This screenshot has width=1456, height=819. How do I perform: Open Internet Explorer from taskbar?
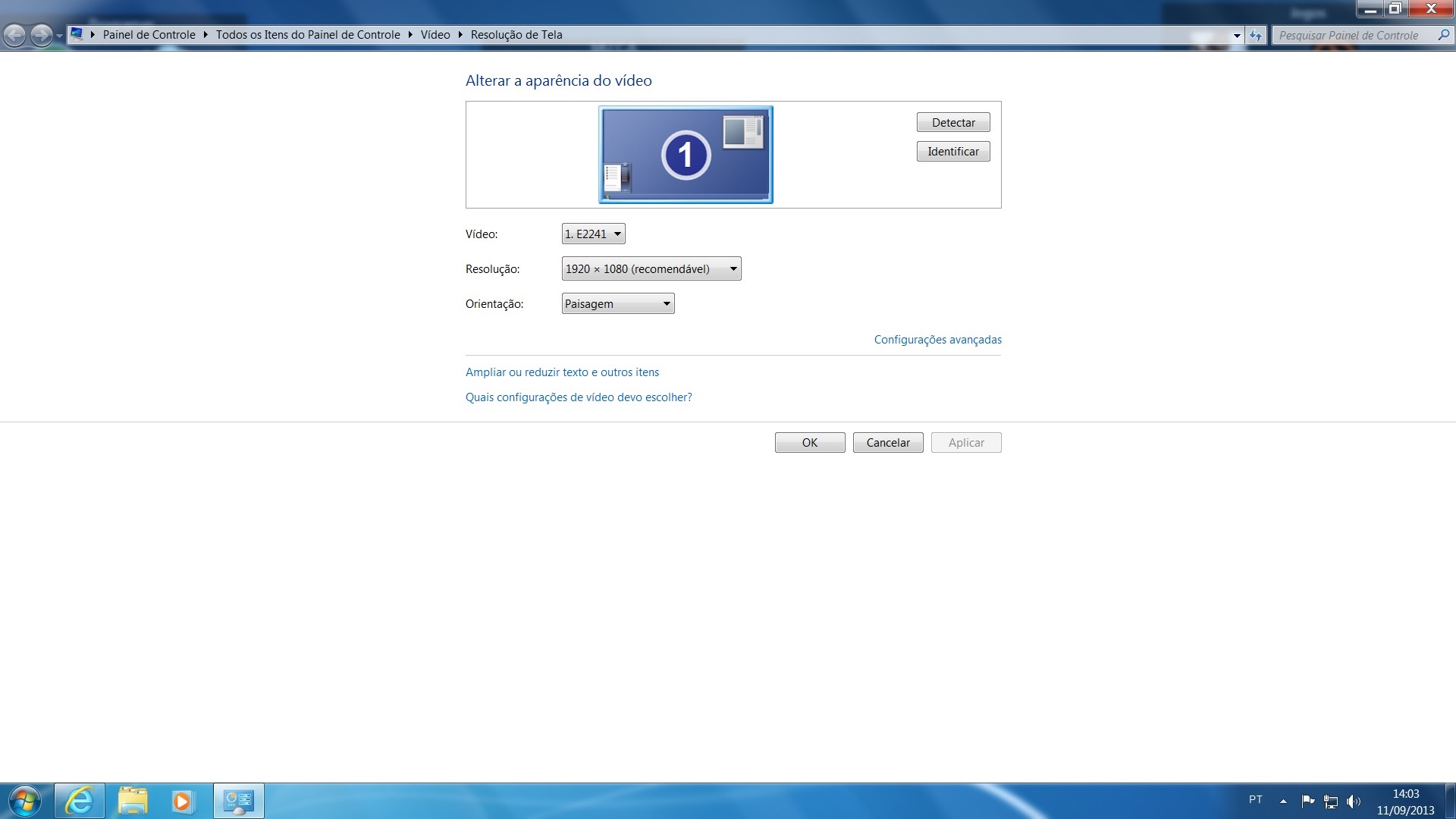(80, 801)
